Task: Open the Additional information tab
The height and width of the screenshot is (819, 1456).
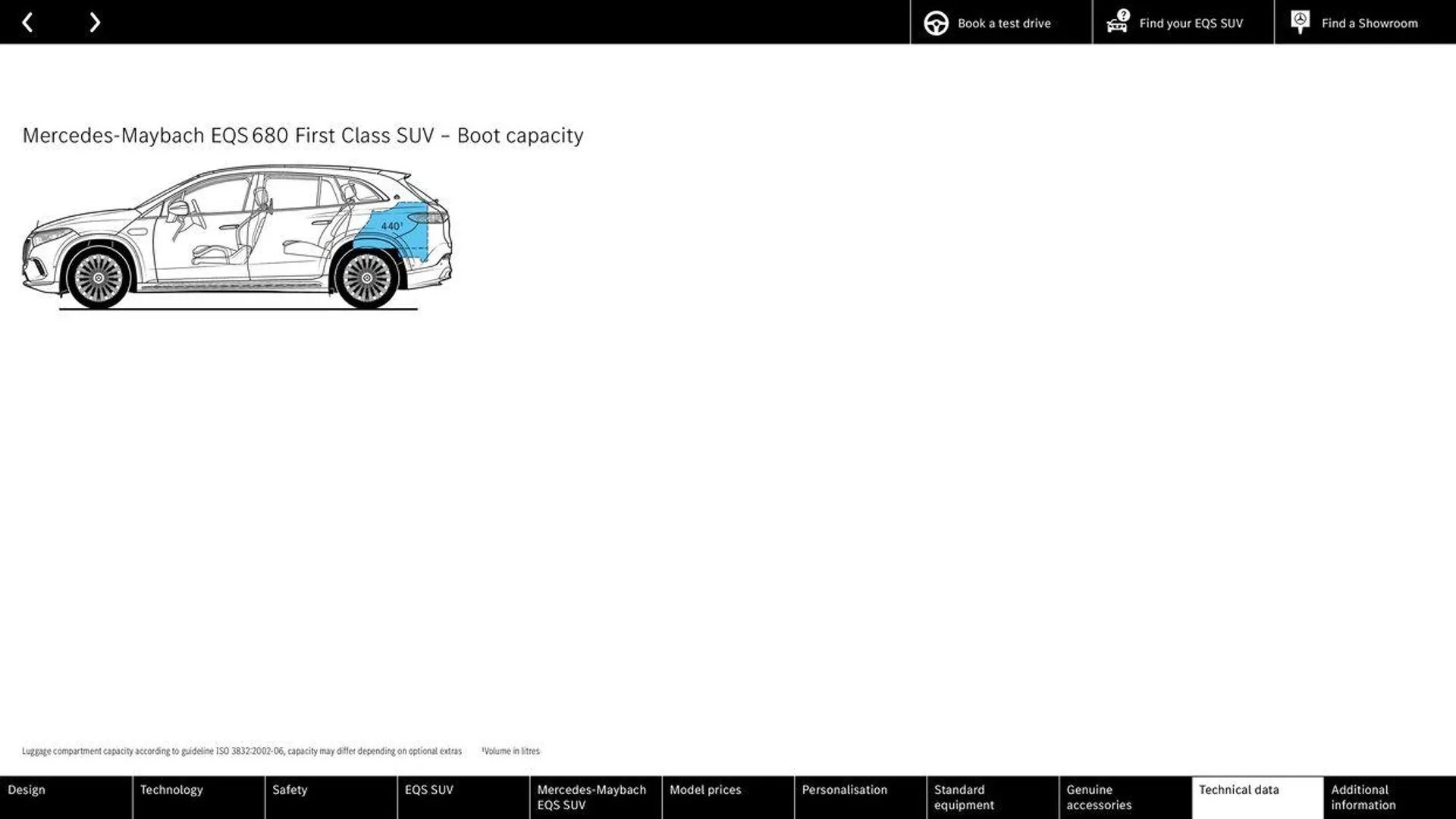Action: coord(1388,797)
